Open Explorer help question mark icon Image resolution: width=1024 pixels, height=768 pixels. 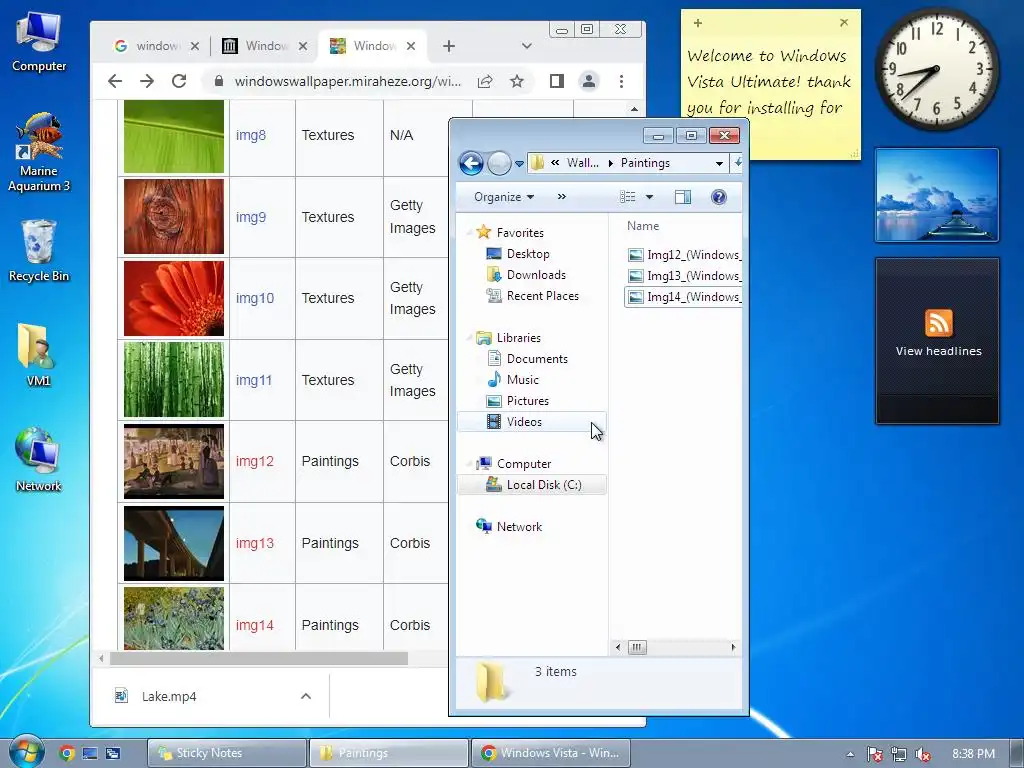pyautogui.click(x=718, y=197)
